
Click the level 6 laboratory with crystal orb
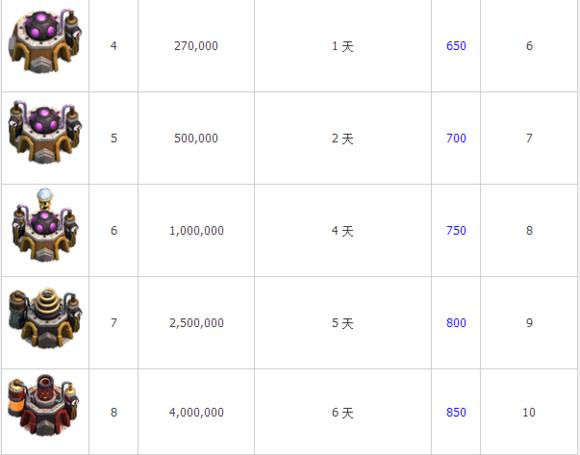click(x=45, y=225)
